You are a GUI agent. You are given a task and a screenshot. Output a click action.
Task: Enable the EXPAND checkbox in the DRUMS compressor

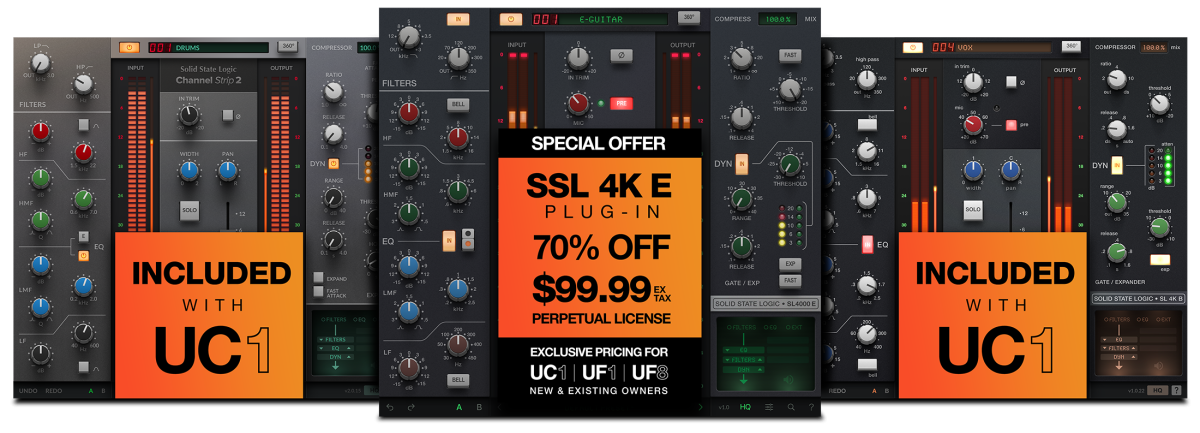tap(319, 277)
